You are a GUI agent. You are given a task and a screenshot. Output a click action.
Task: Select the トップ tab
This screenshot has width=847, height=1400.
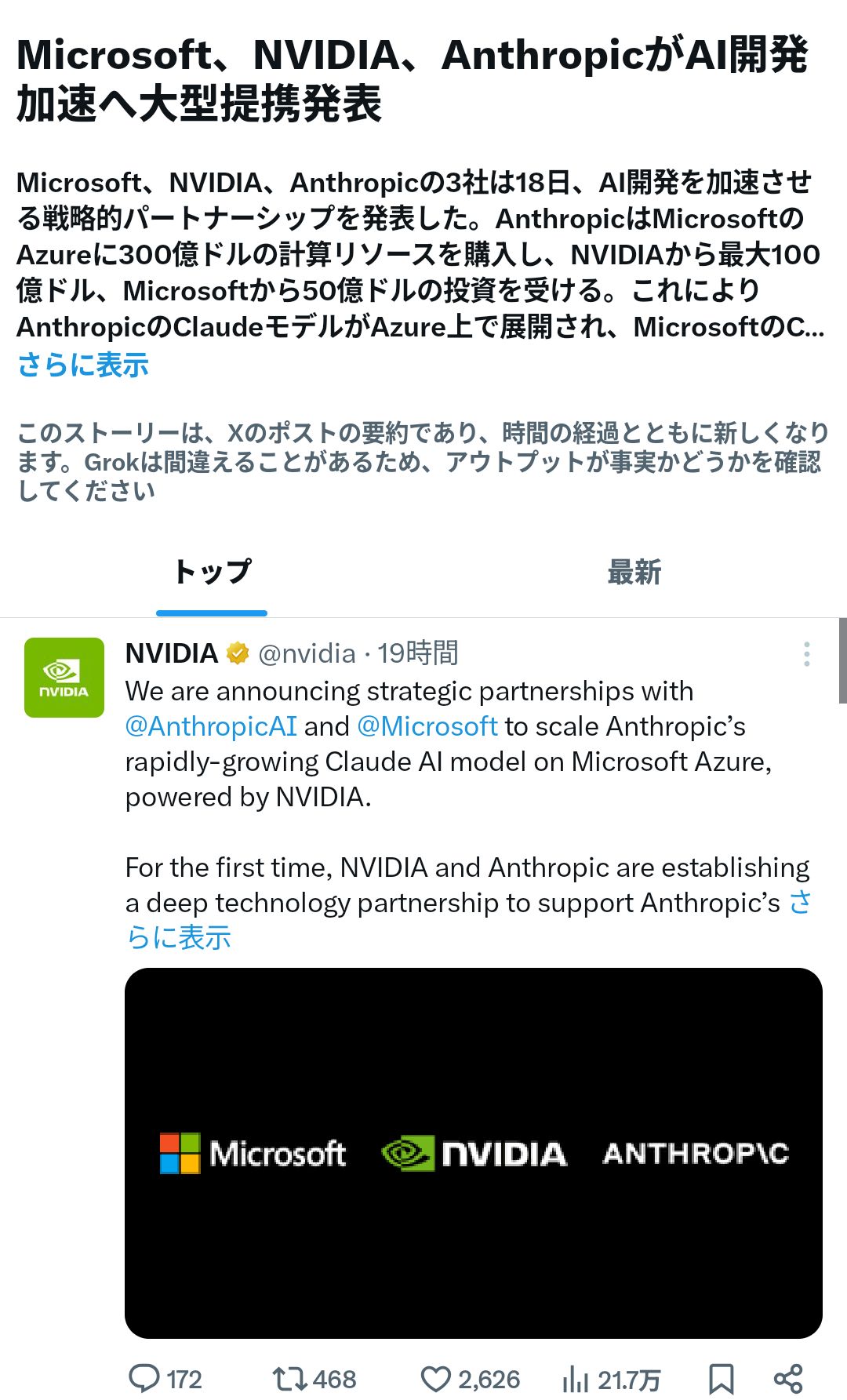(212, 572)
